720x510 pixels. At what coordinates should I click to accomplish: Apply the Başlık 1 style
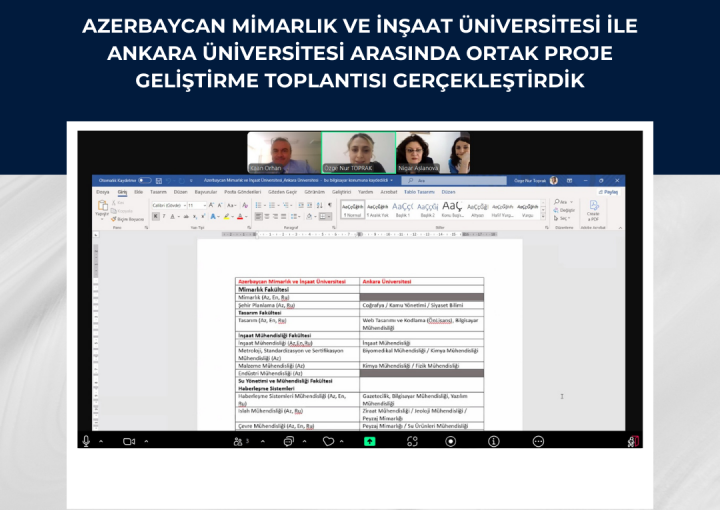point(403,209)
